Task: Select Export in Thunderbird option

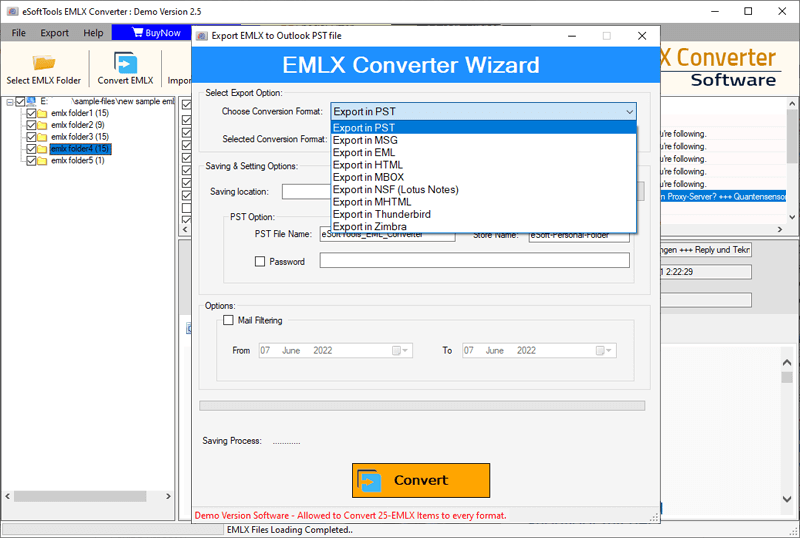Action: pos(484,214)
